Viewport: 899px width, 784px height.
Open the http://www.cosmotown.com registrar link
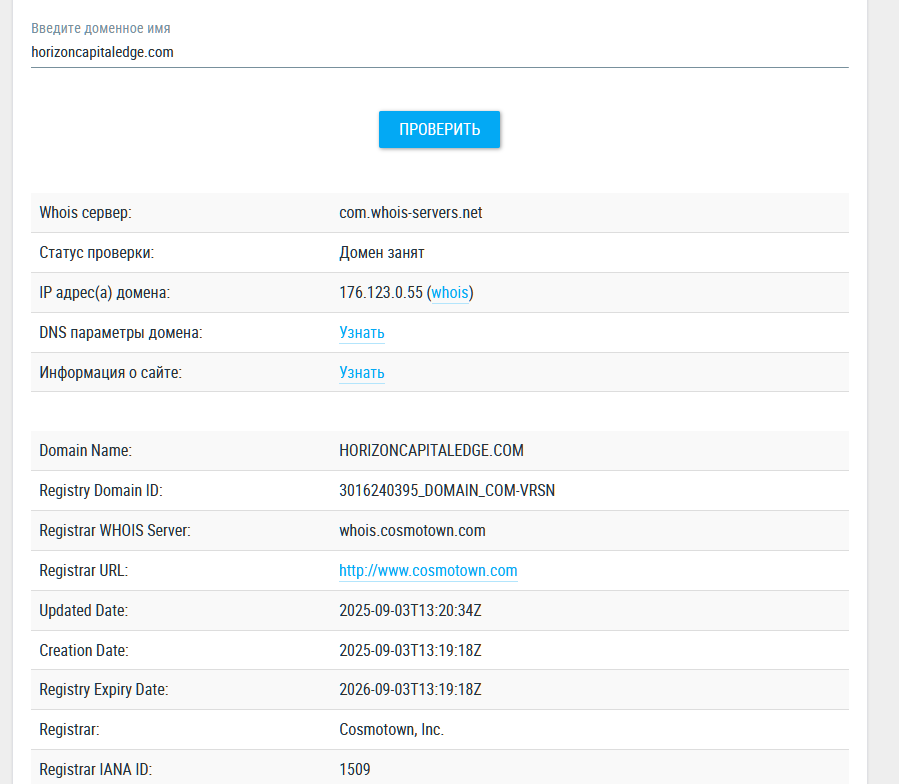point(428,571)
